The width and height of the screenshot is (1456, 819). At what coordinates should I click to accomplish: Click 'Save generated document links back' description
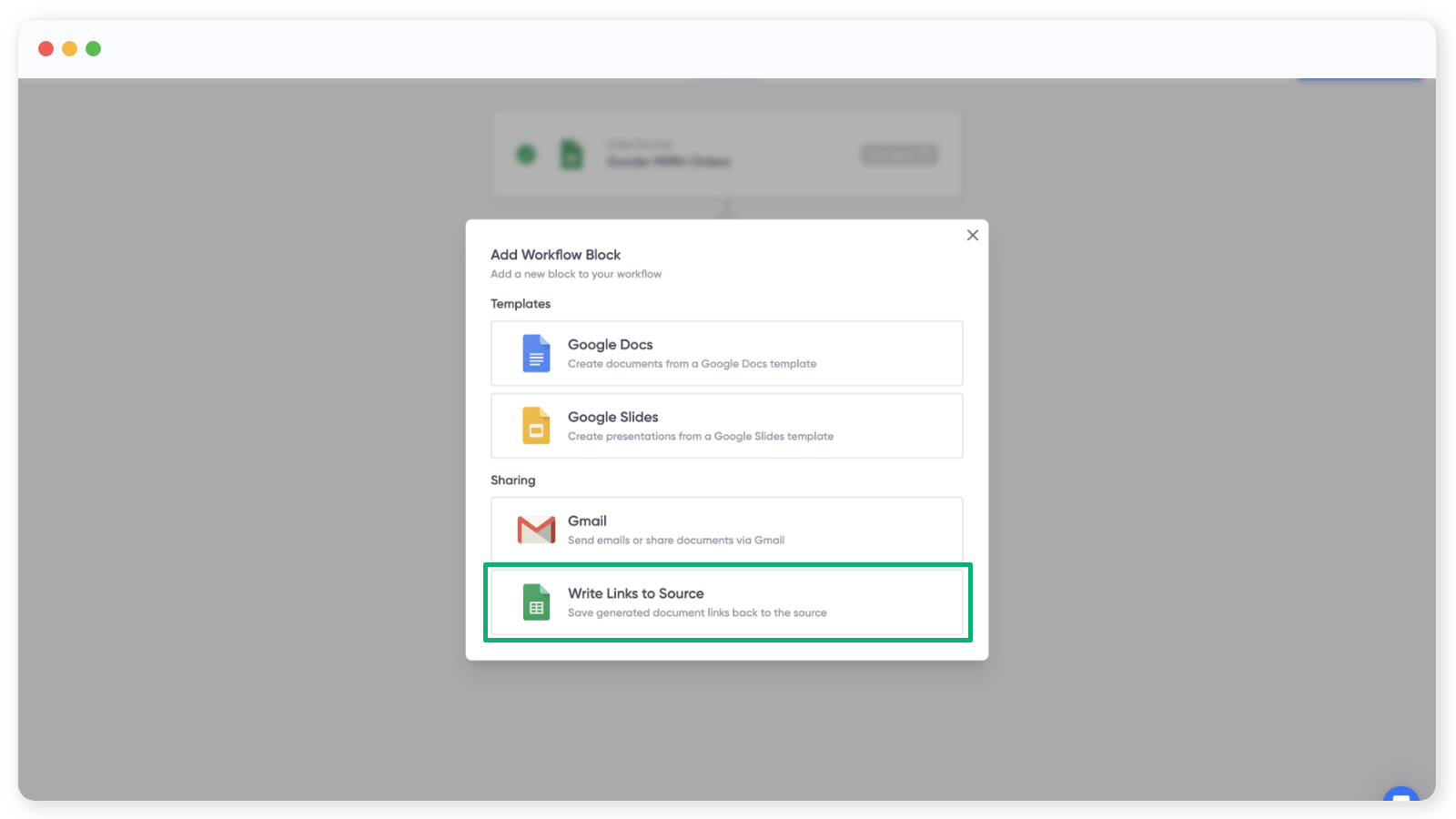[697, 613]
